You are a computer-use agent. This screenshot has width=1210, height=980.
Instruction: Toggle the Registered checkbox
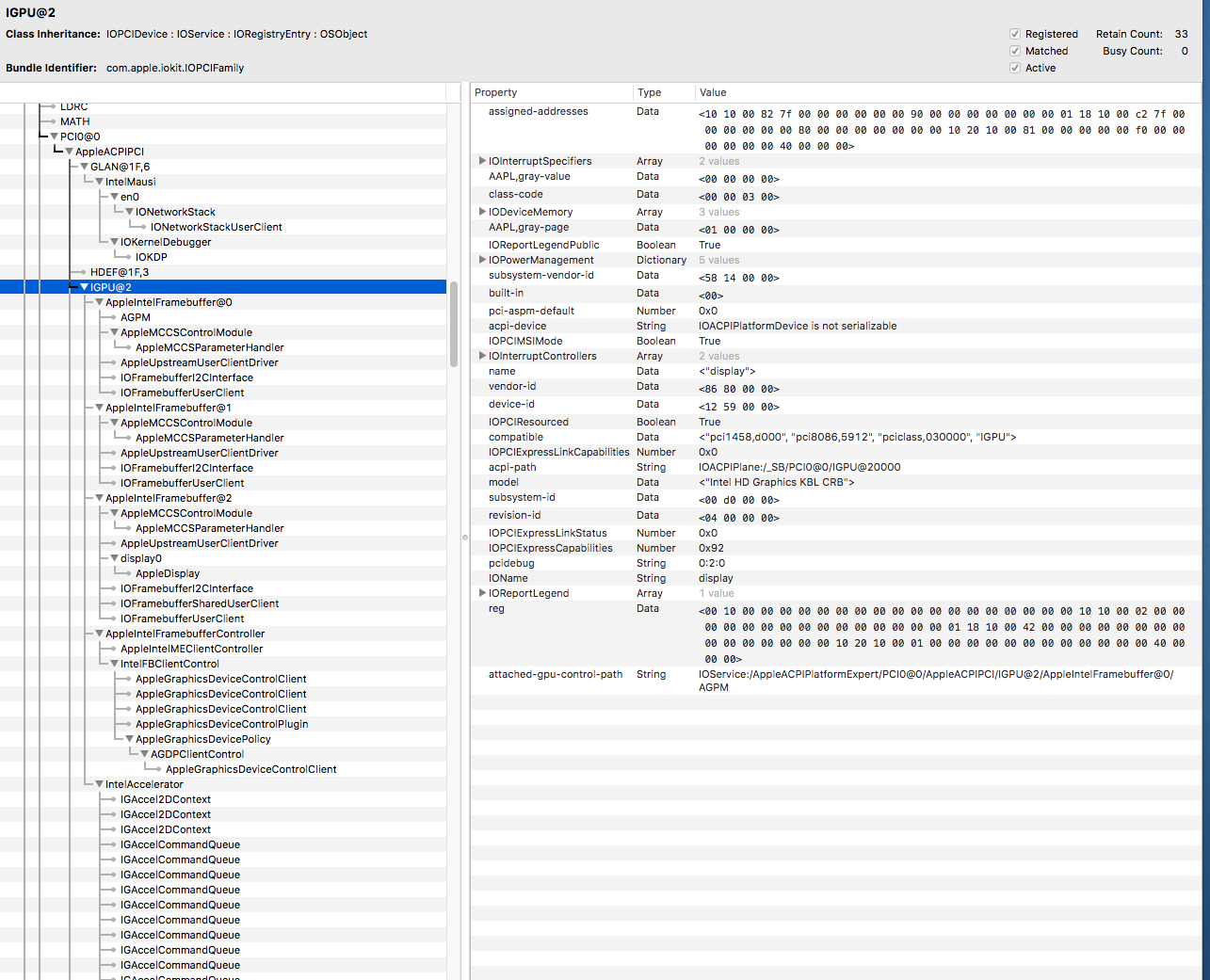1015,34
